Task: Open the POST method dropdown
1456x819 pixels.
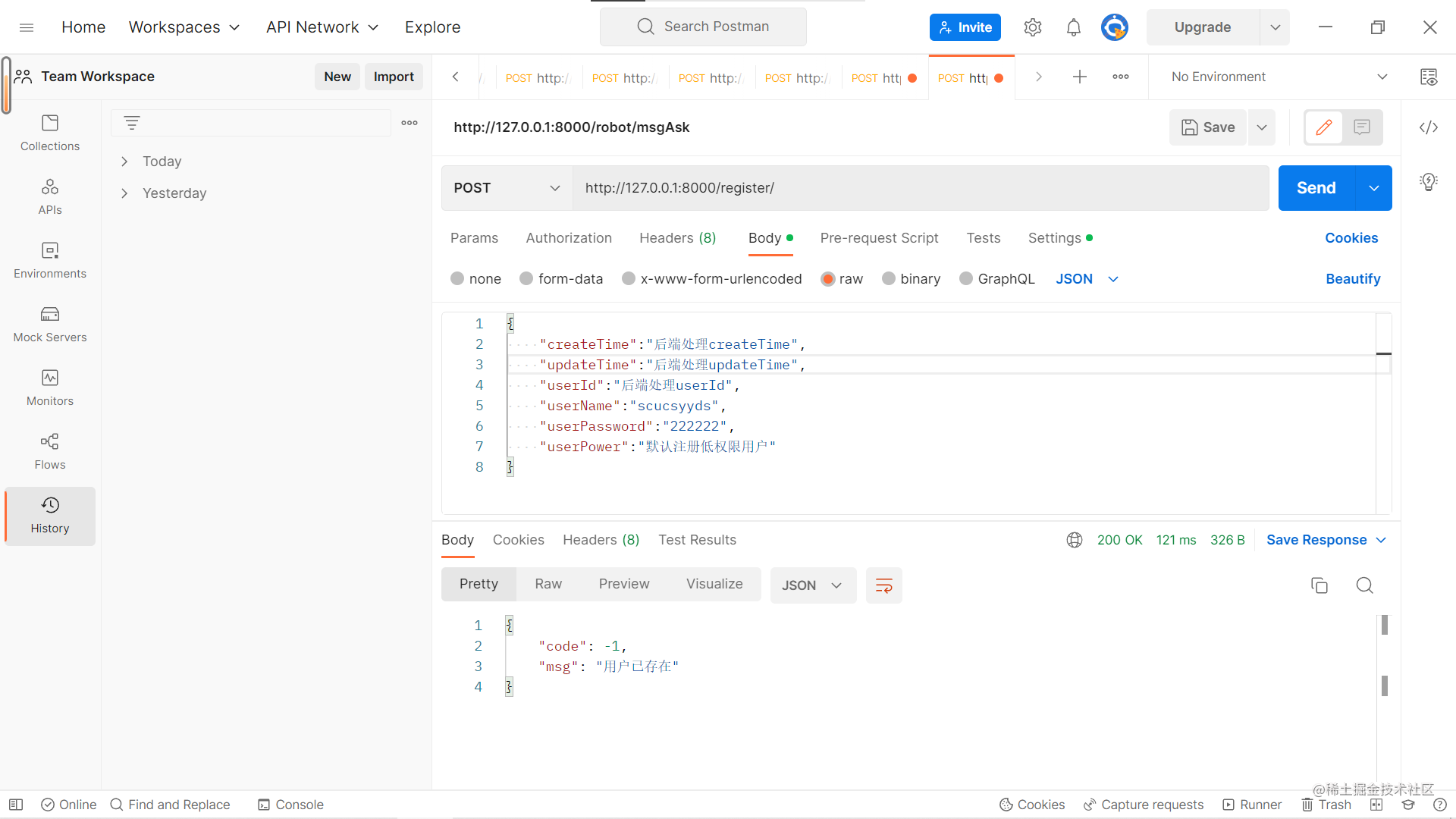Action: pos(507,188)
